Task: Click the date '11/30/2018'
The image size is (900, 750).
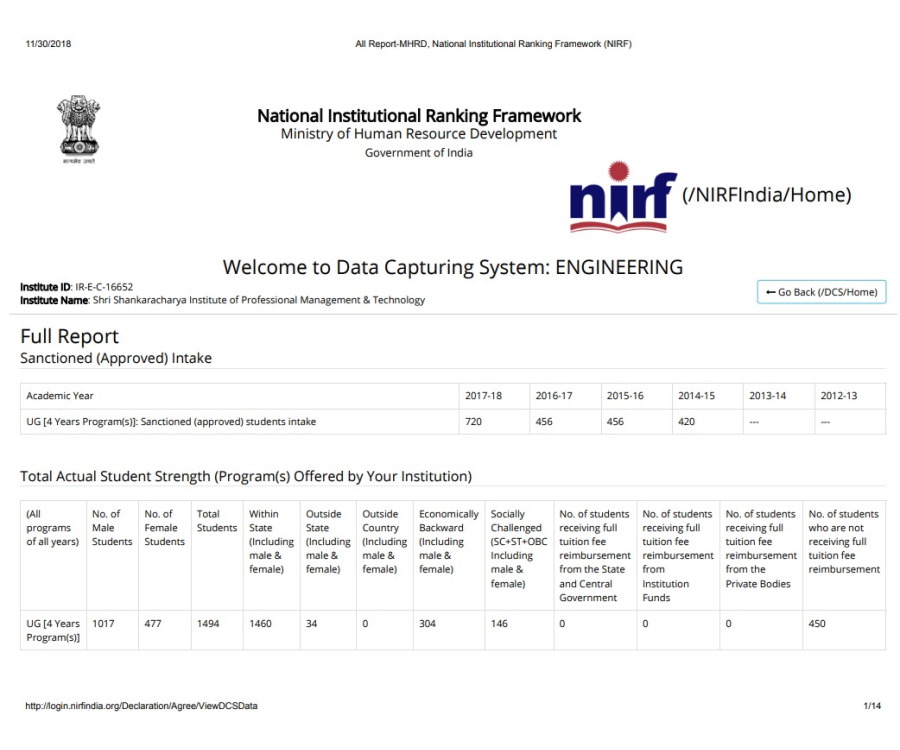Action: click(x=48, y=44)
